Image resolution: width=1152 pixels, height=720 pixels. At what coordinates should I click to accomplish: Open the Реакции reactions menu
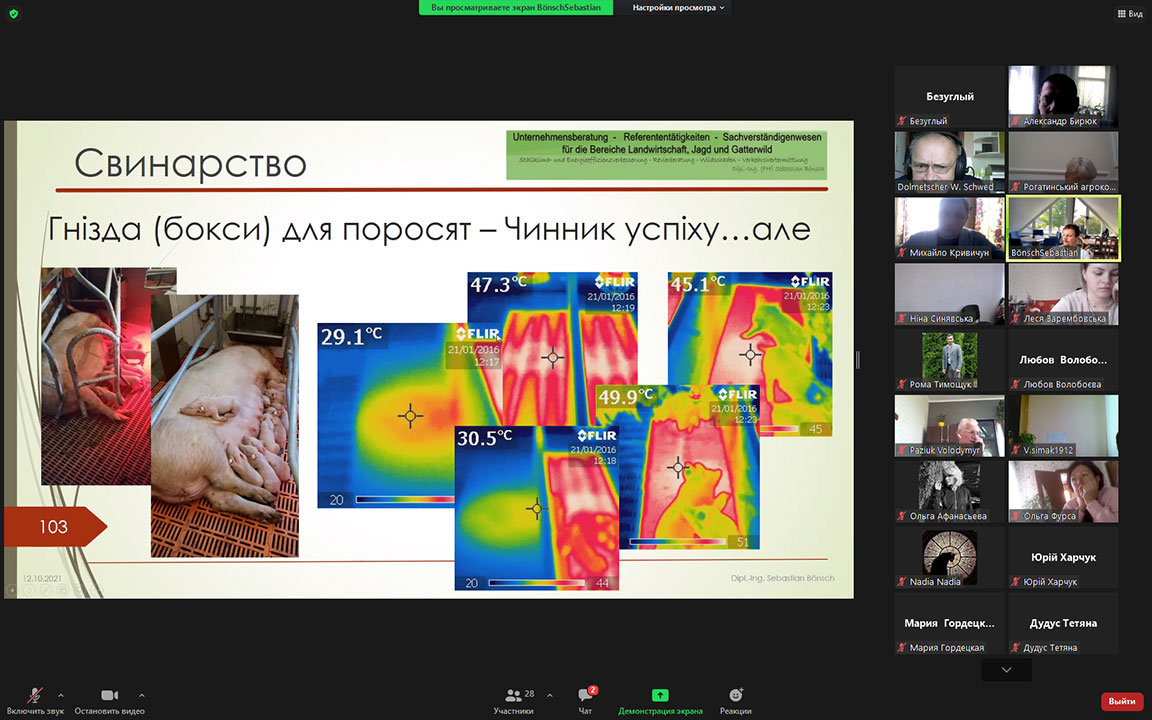pos(735,701)
